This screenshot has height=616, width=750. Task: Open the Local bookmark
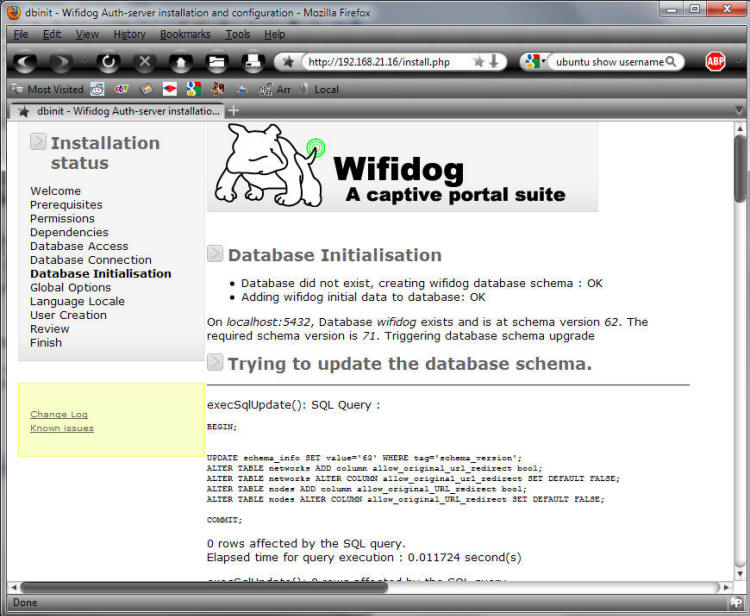pyautogui.click(x=320, y=89)
